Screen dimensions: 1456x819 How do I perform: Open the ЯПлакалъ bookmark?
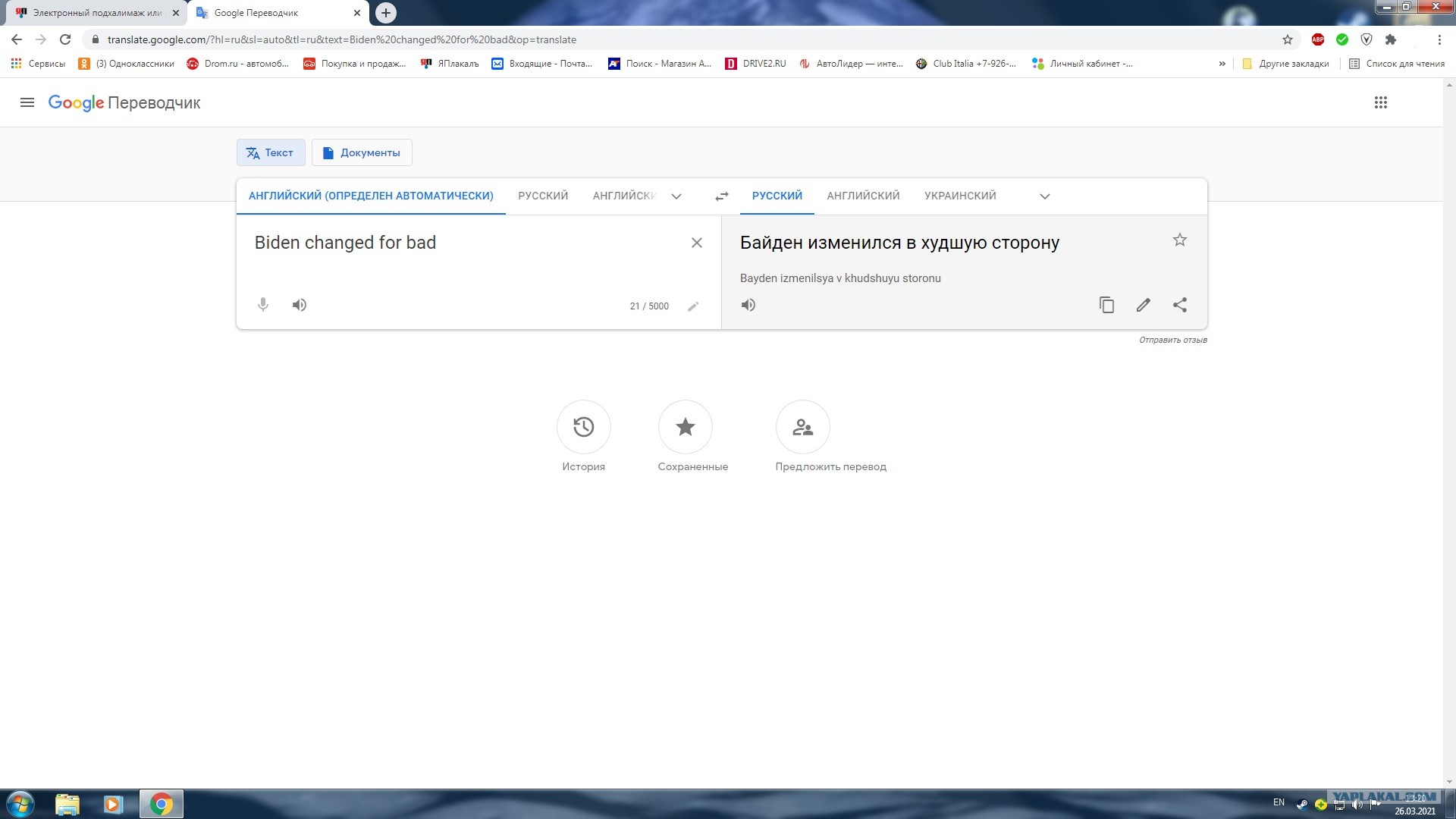coord(450,64)
